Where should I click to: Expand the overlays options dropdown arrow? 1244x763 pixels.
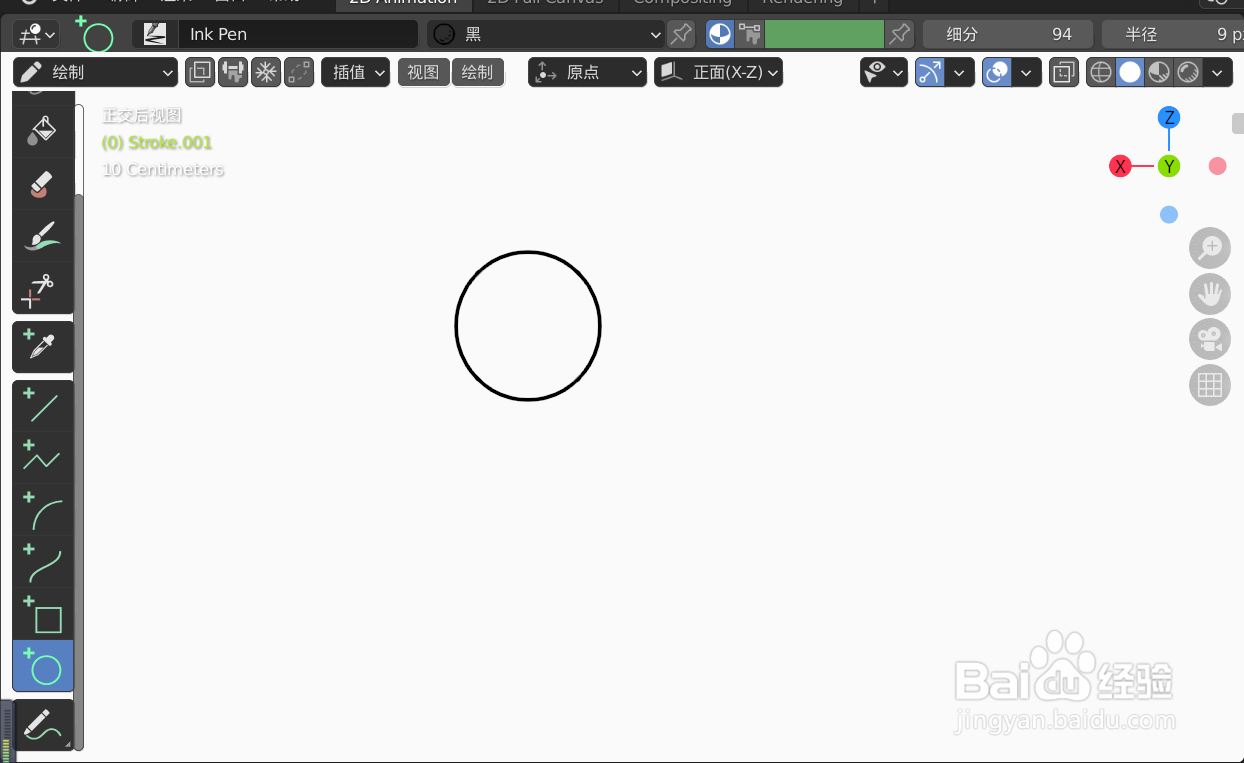click(x=1027, y=72)
